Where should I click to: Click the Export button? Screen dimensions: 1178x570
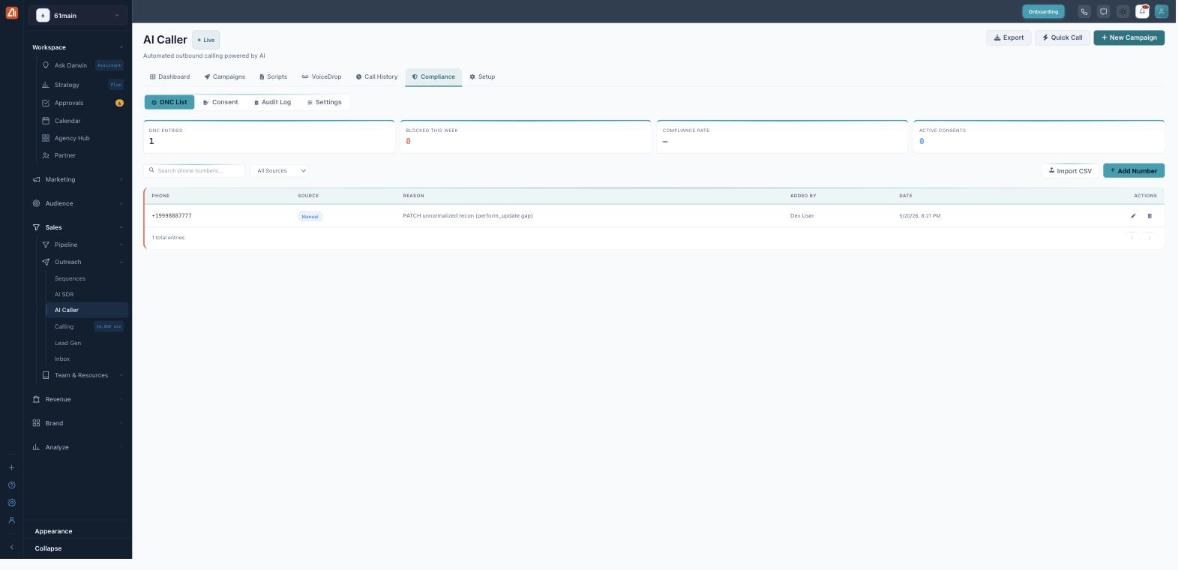1008,38
